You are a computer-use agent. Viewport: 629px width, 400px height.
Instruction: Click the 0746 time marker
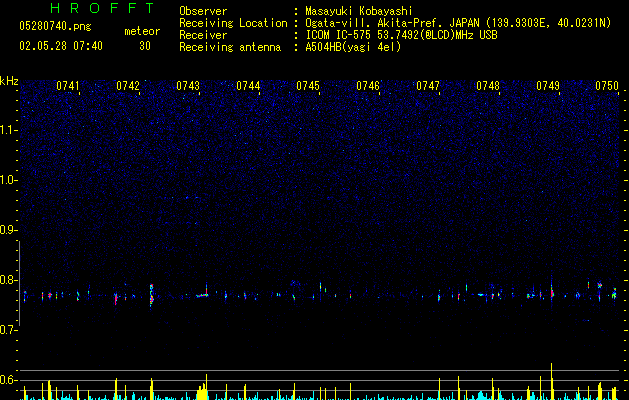click(x=368, y=86)
